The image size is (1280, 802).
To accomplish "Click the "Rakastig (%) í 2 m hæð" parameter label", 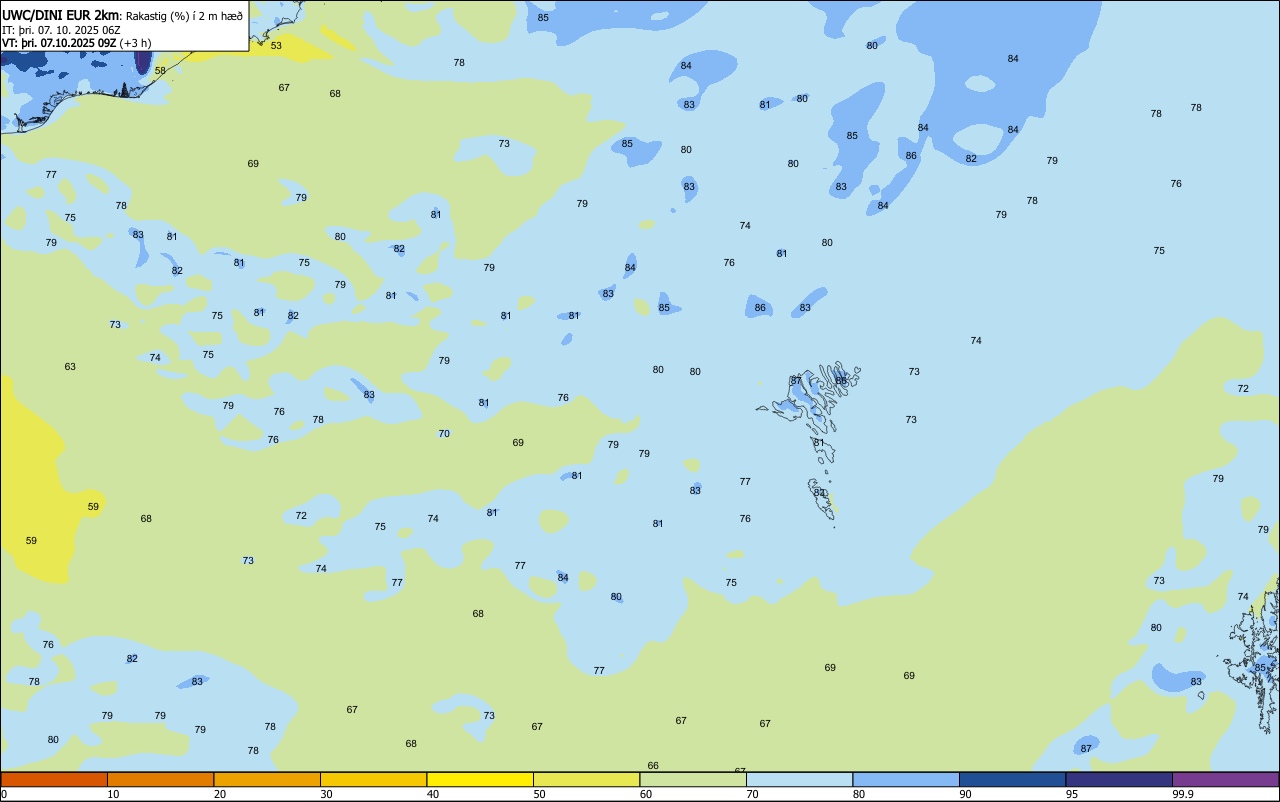I will coord(184,16).
